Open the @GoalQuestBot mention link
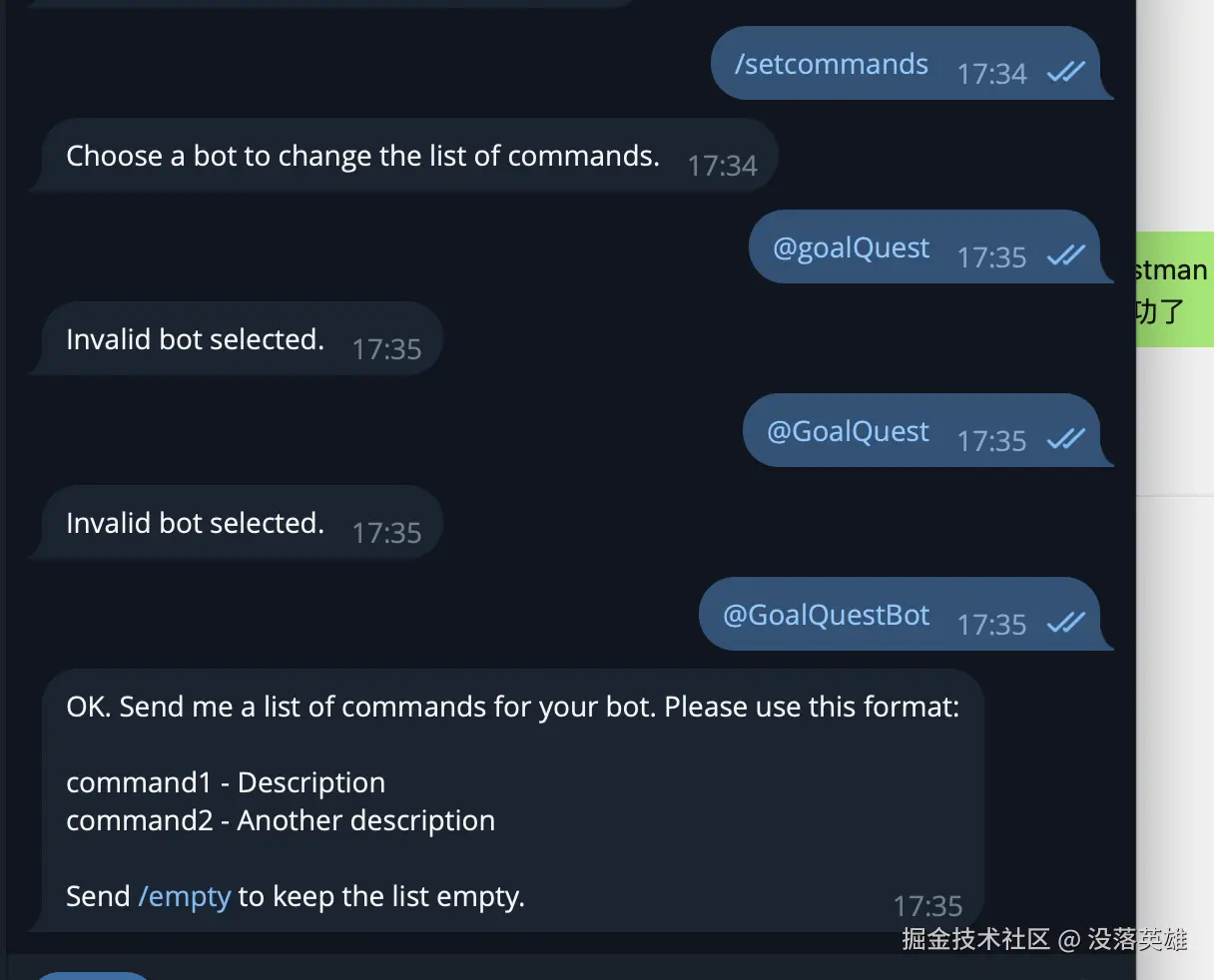Screen dimensions: 1214x980 click(826, 616)
